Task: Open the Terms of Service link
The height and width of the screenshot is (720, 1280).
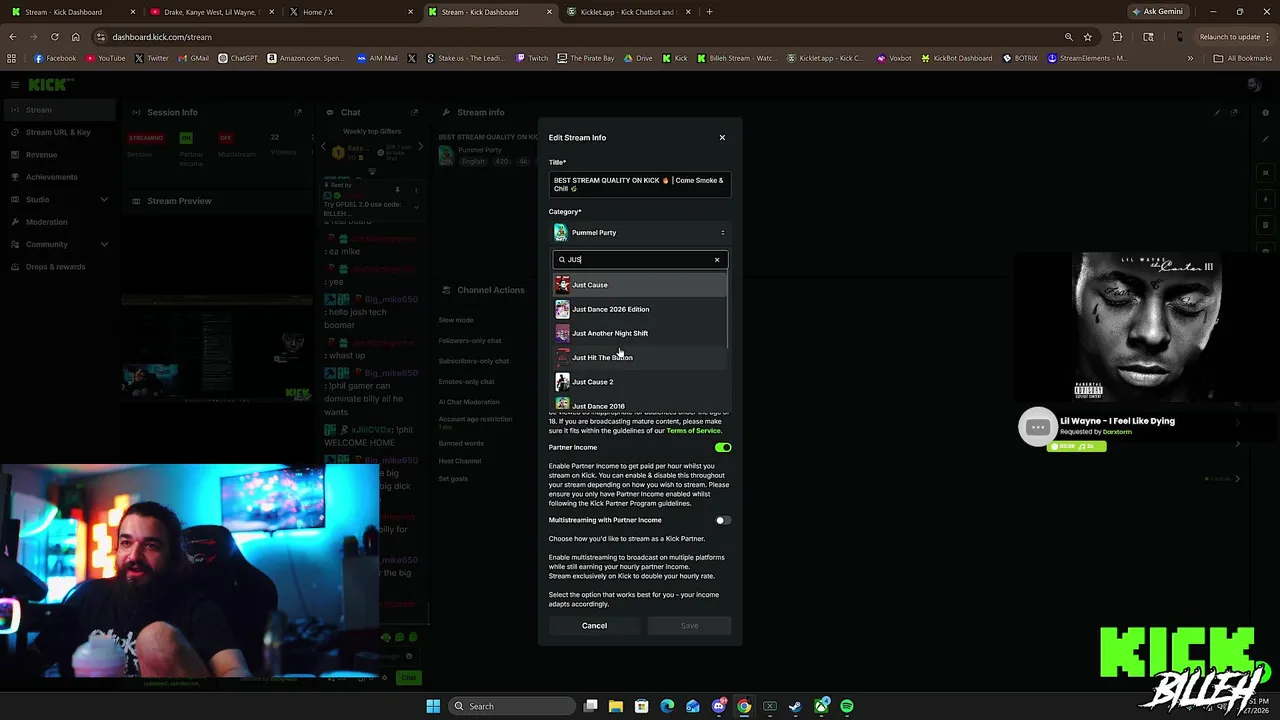Action: pos(693,430)
